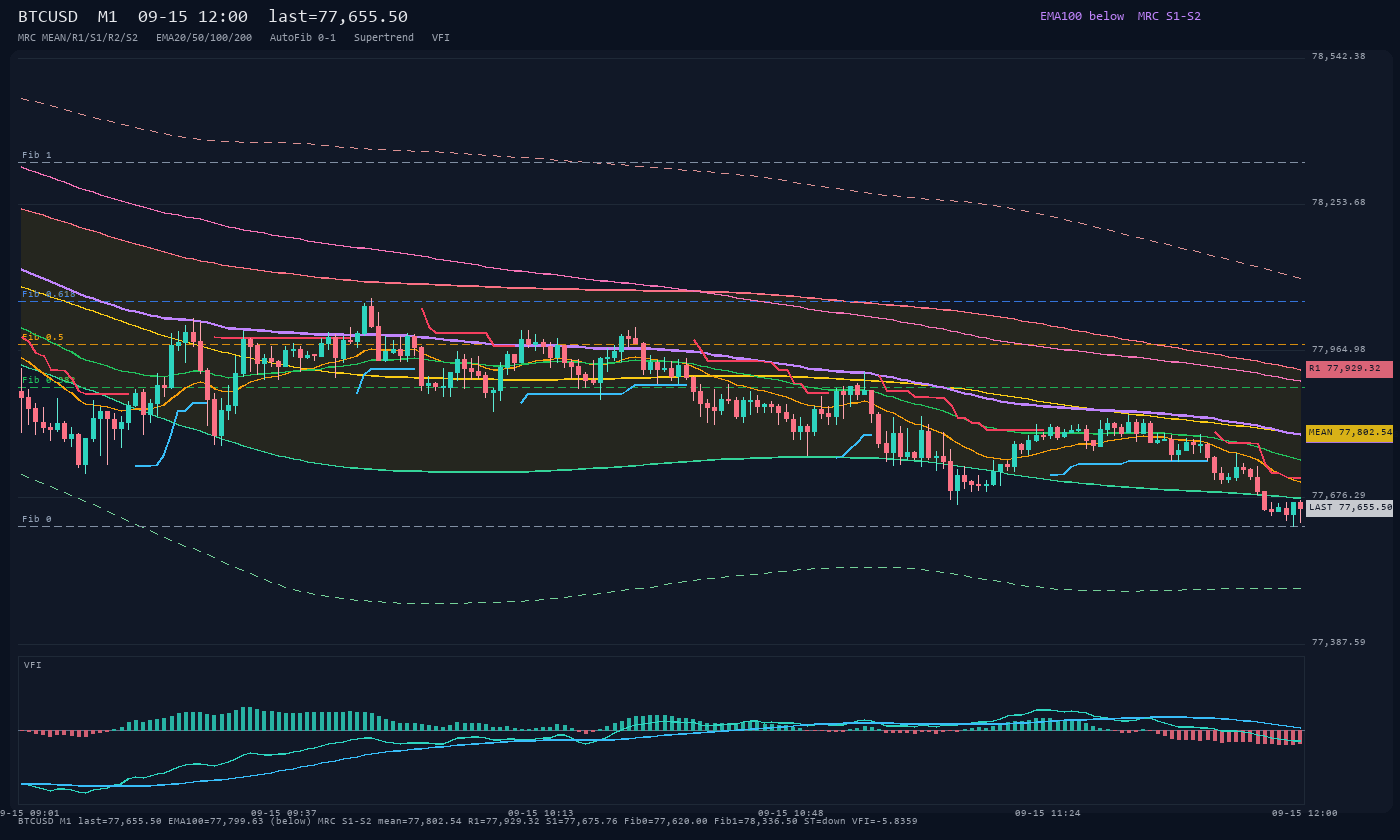
Task: Click the 09-15 09:37 time axis label
Action: click(284, 813)
